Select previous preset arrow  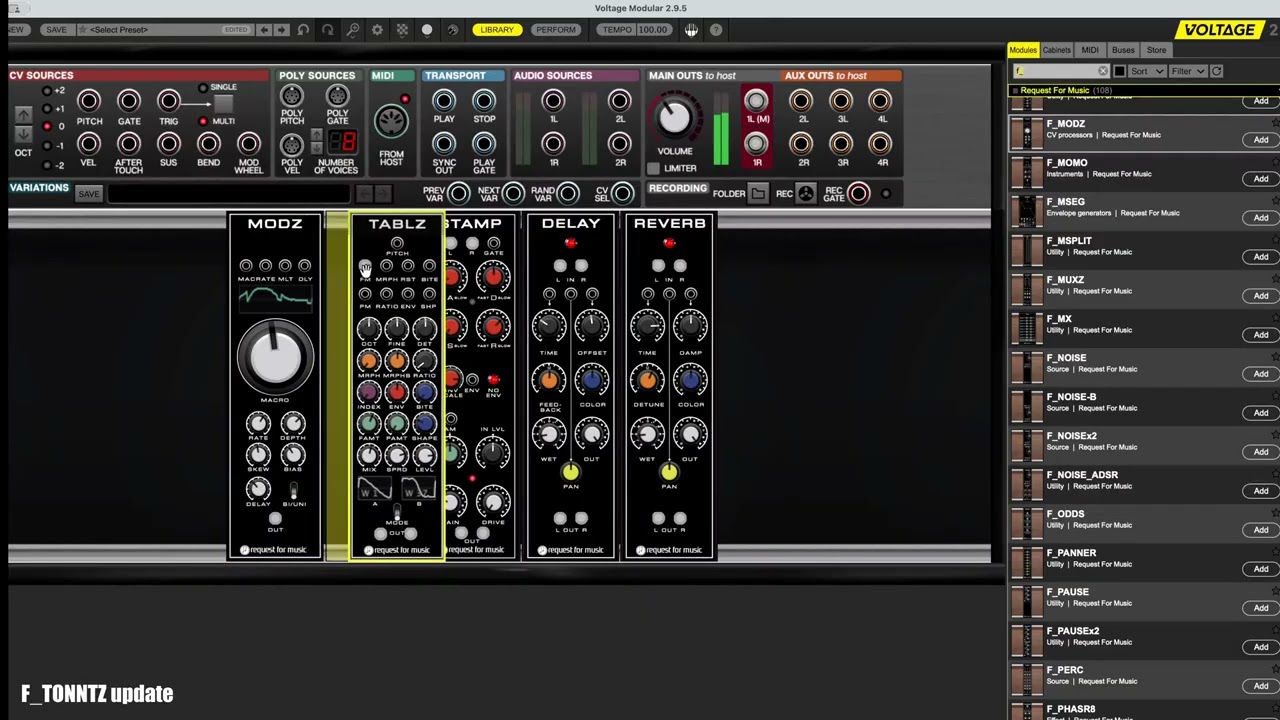point(264,30)
